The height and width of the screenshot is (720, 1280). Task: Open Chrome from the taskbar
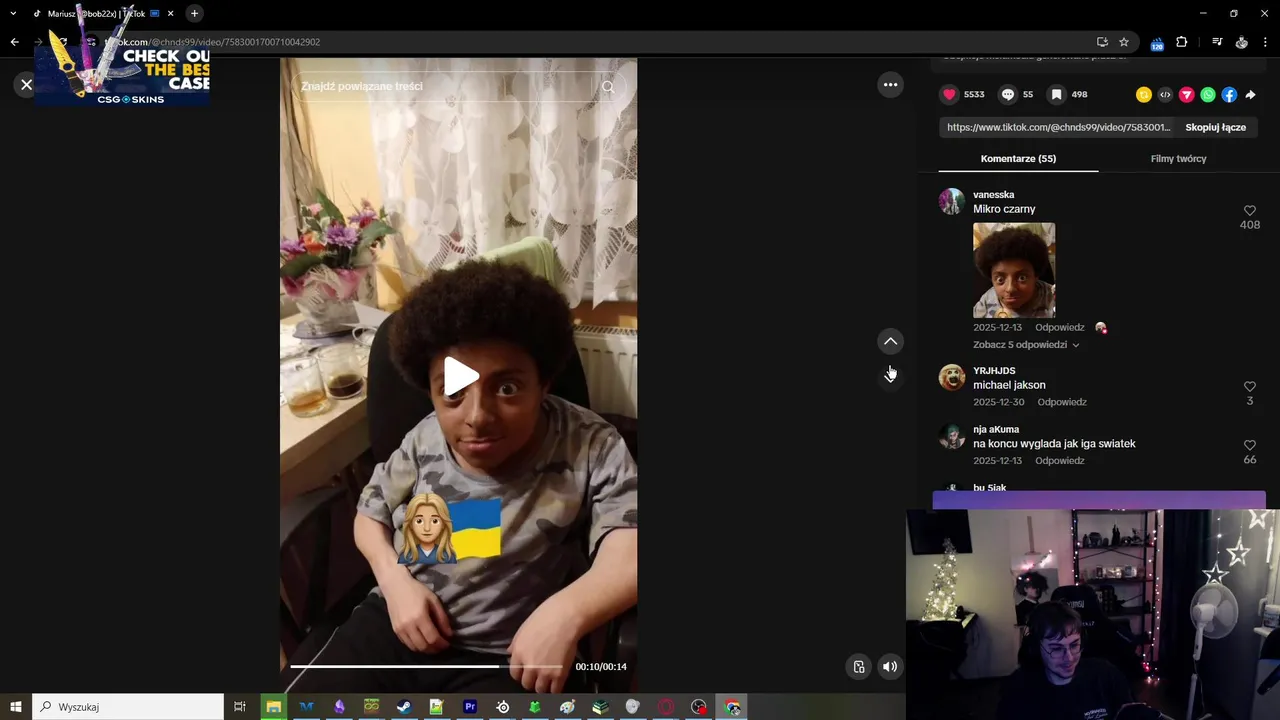[x=732, y=707]
